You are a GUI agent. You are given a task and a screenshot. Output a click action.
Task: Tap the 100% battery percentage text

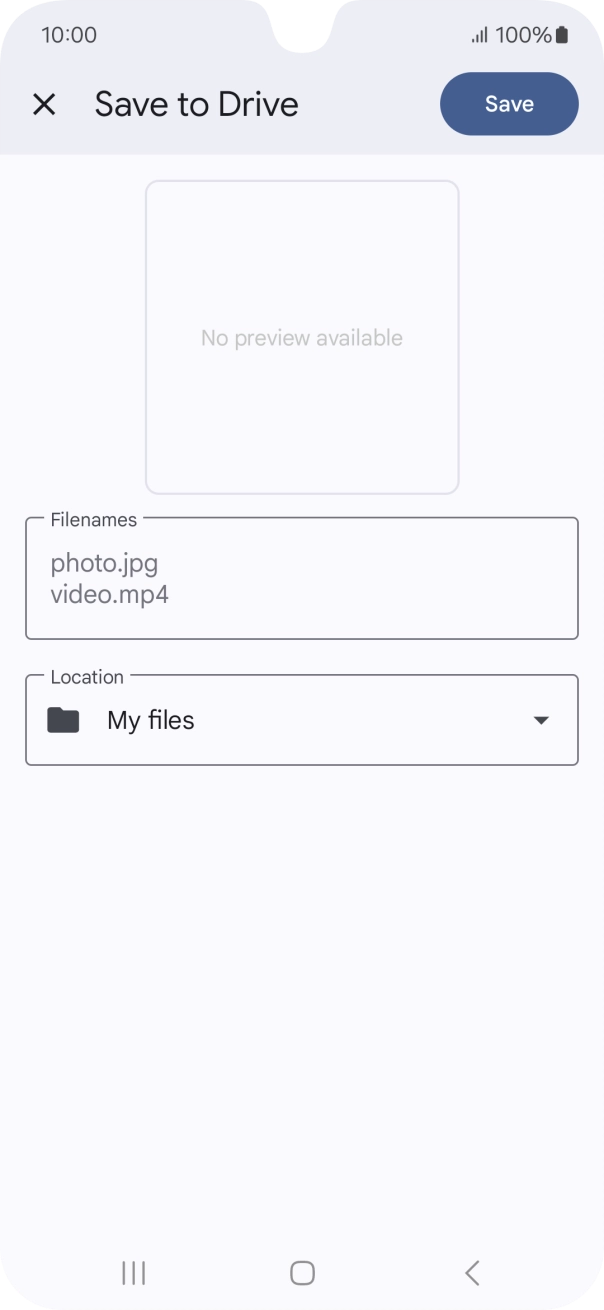point(523,35)
